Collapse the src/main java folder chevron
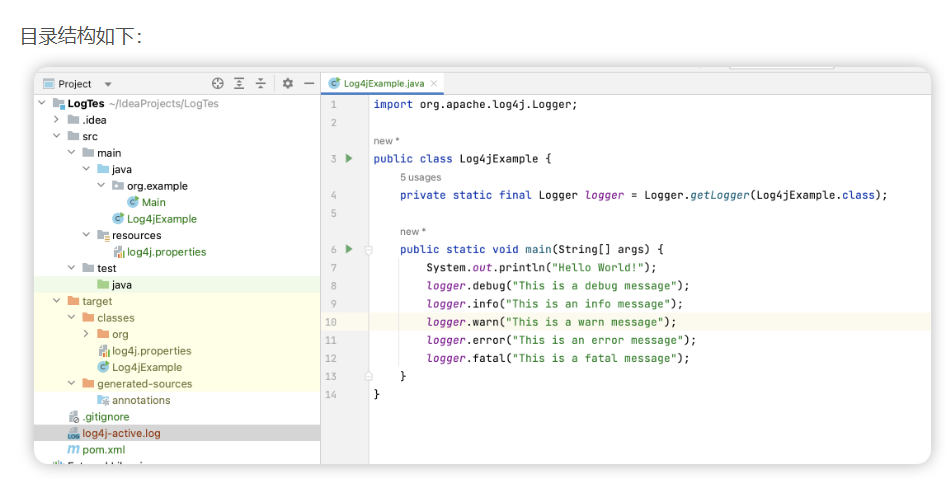Screen dimensions: 947x482 [x=86, y=169]
